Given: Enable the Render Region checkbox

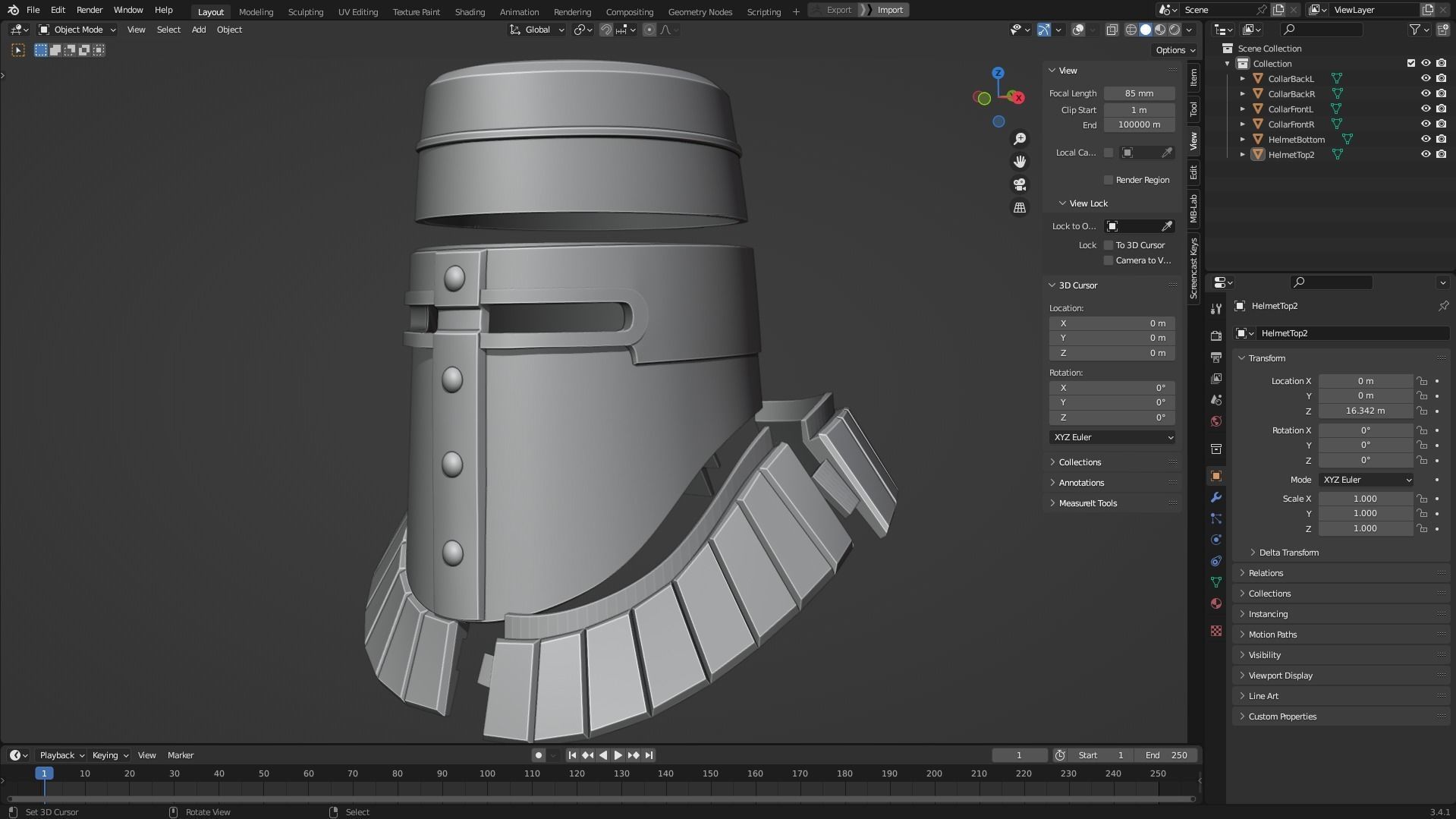Looking at the screenshot, I should click(1109, 180).
